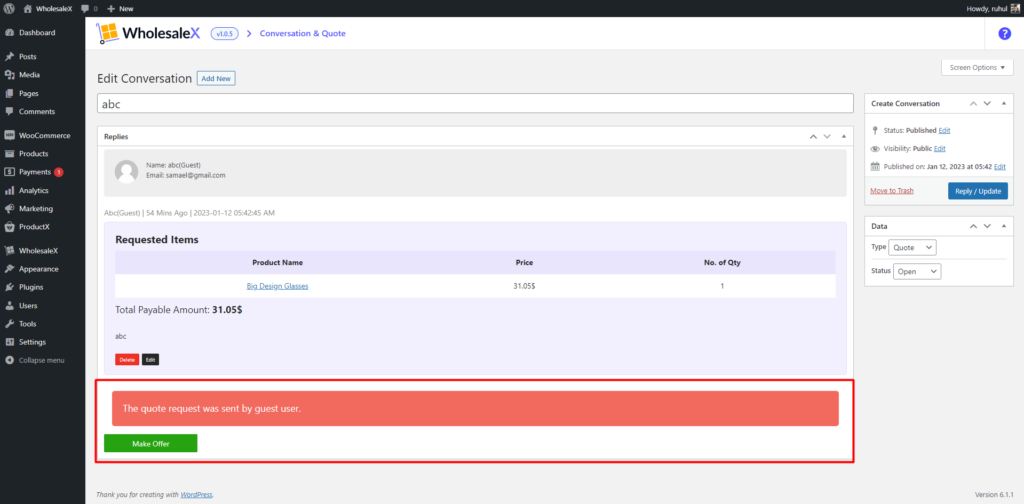Click the blue help question mark icon
Screen dimensions: 1024x504
tap(1004, 33)
